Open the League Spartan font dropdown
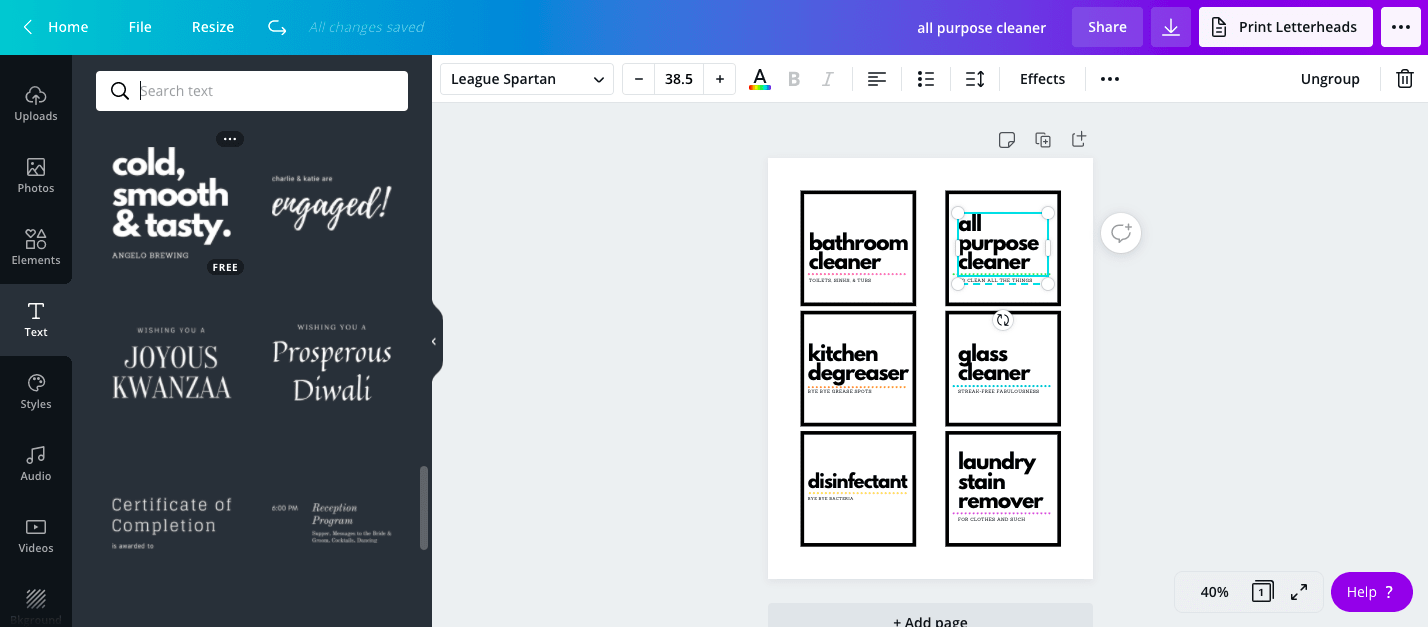This screenshot has width=1428, height=627. click(527, 79)
